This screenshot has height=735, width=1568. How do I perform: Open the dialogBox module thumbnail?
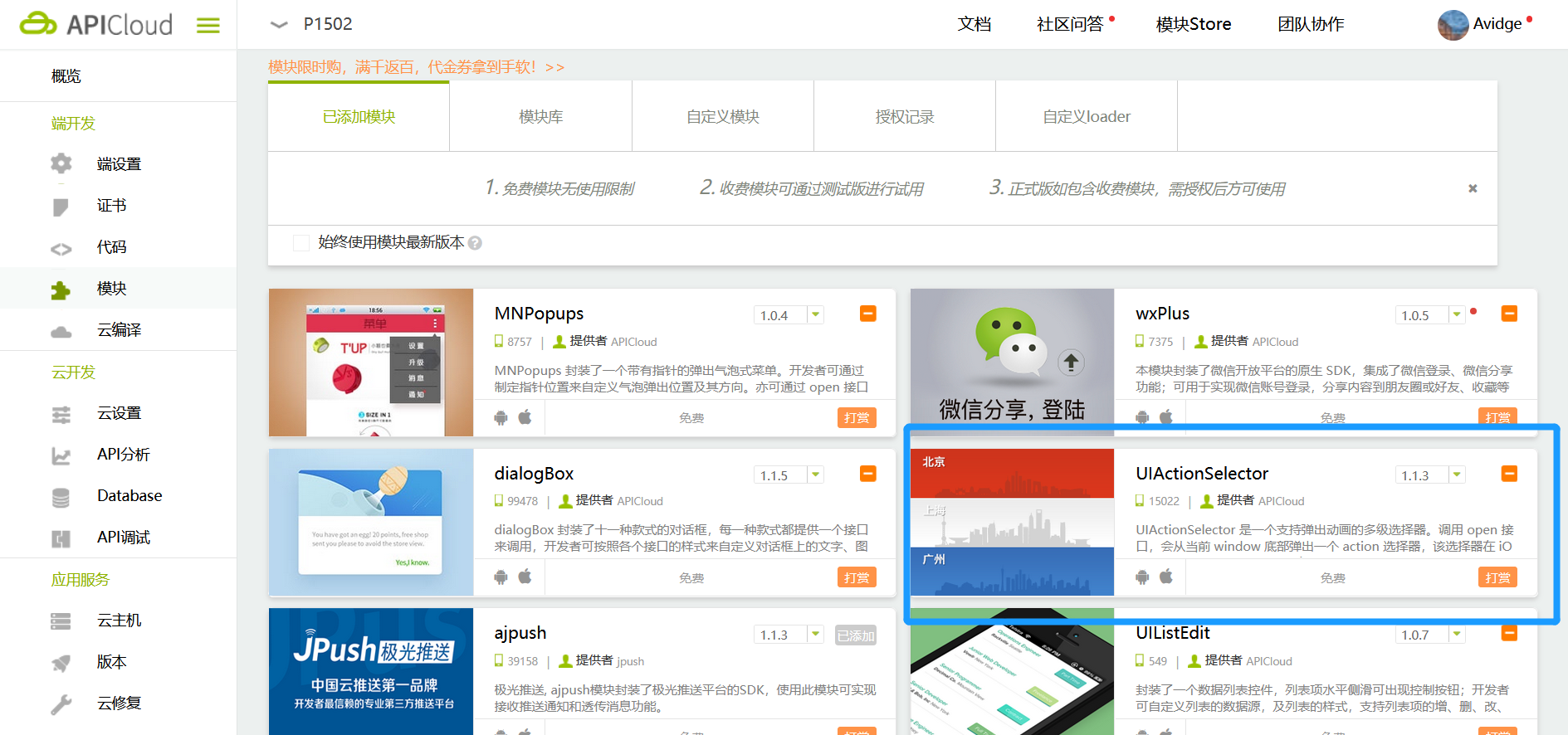pos(371,523)
